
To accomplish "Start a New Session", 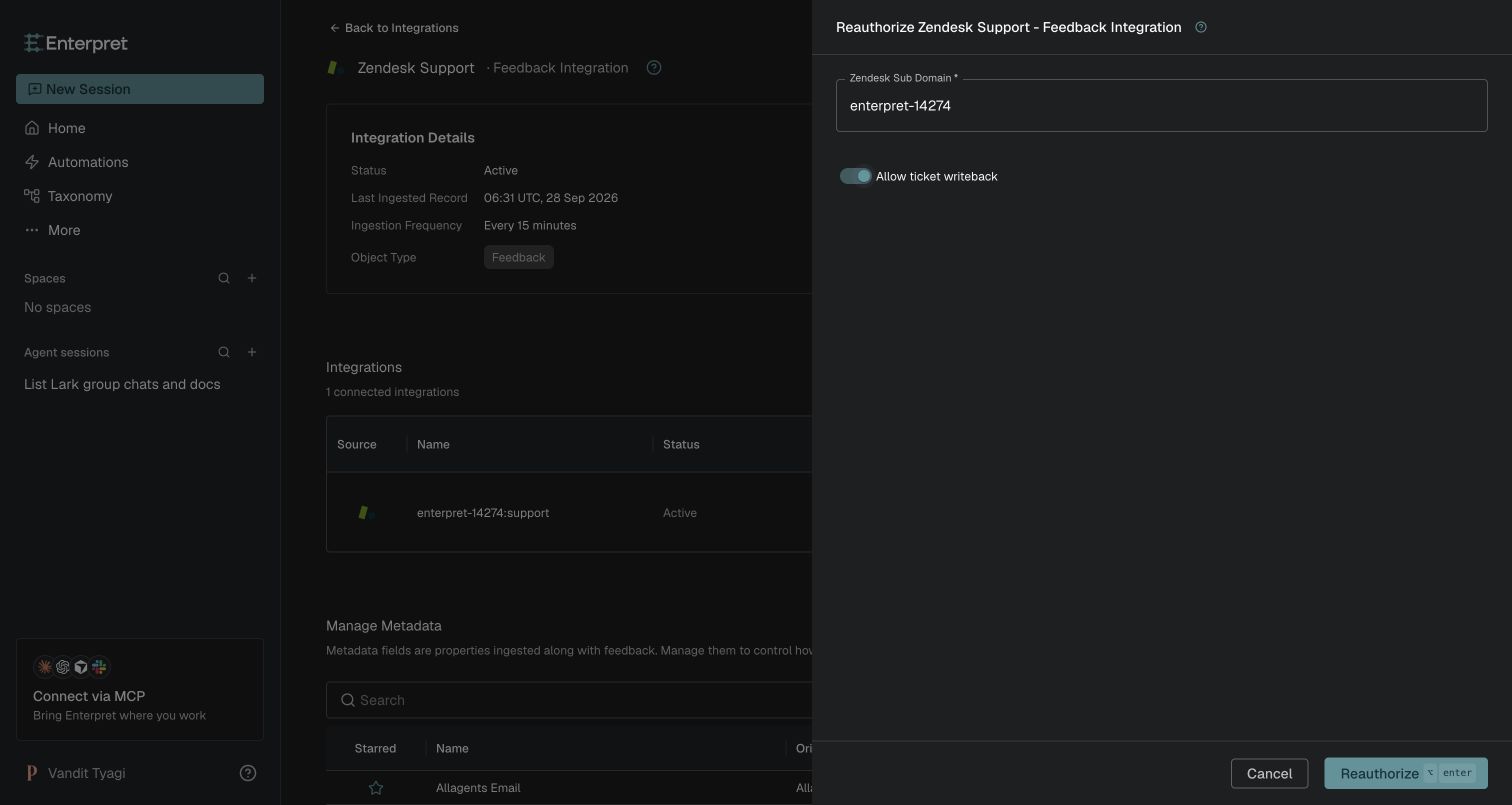I will coord(140,89).
